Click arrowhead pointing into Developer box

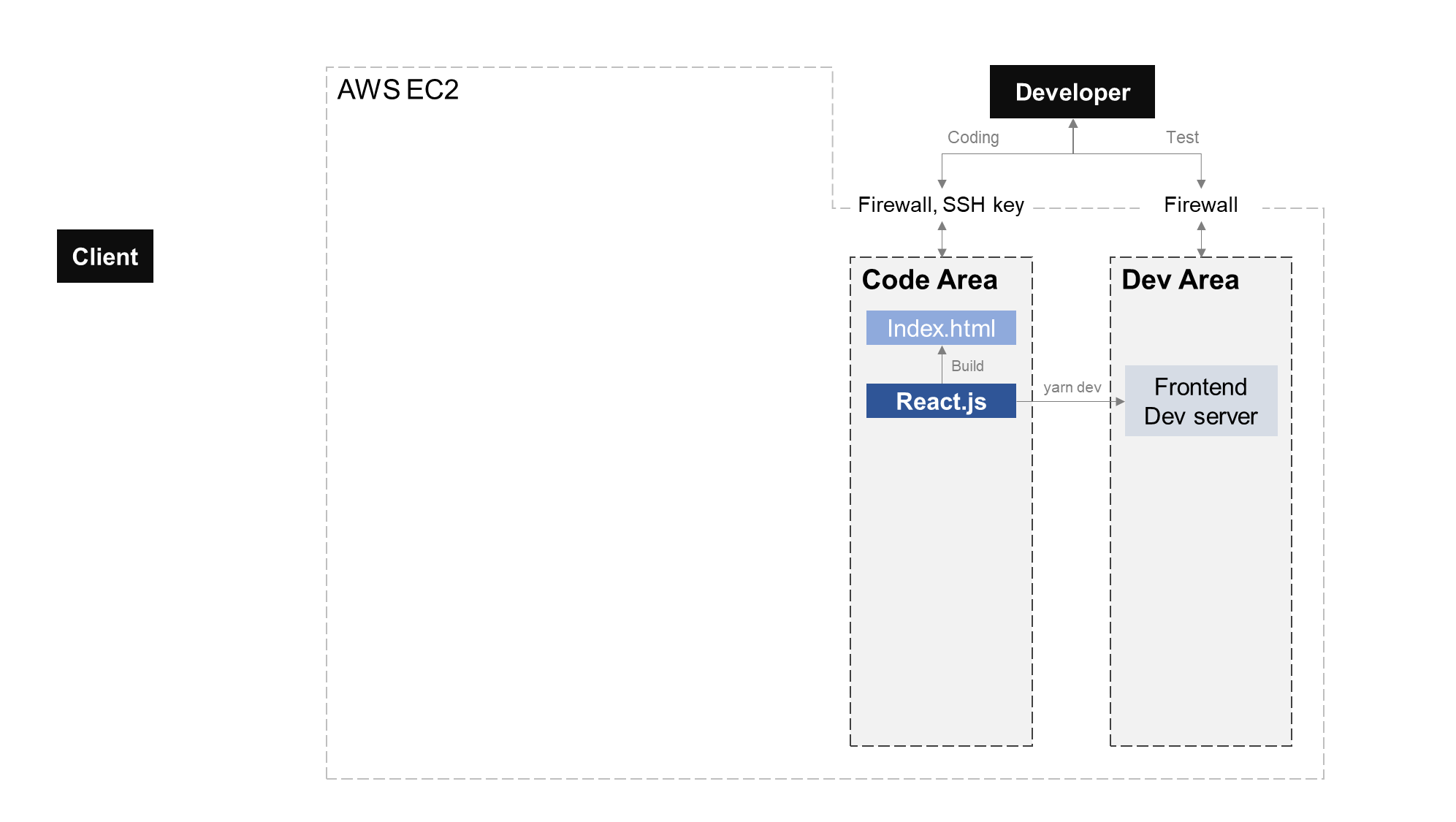coord(1073,124)
